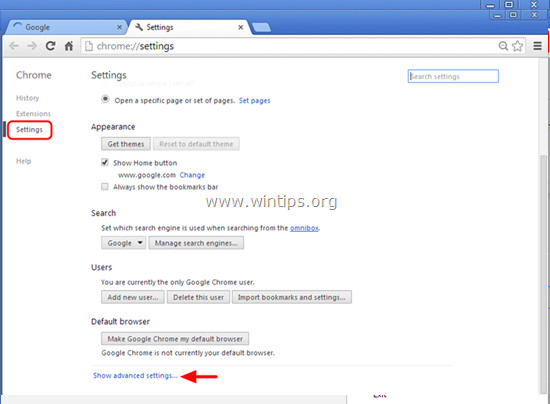Click Delete this user button
The height and width of the screenshot is (404, 550).
[198, 297]
